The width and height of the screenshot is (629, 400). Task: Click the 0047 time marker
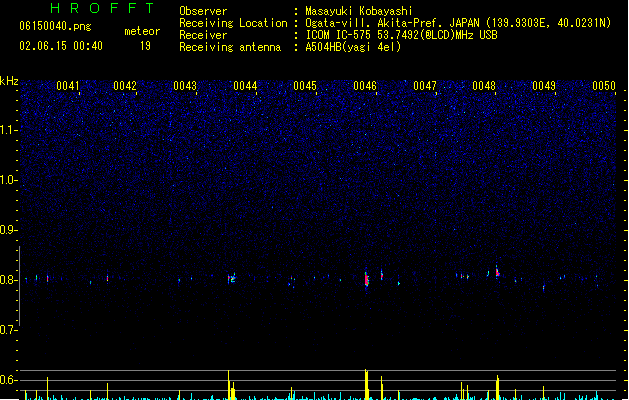tap(425, 86)
